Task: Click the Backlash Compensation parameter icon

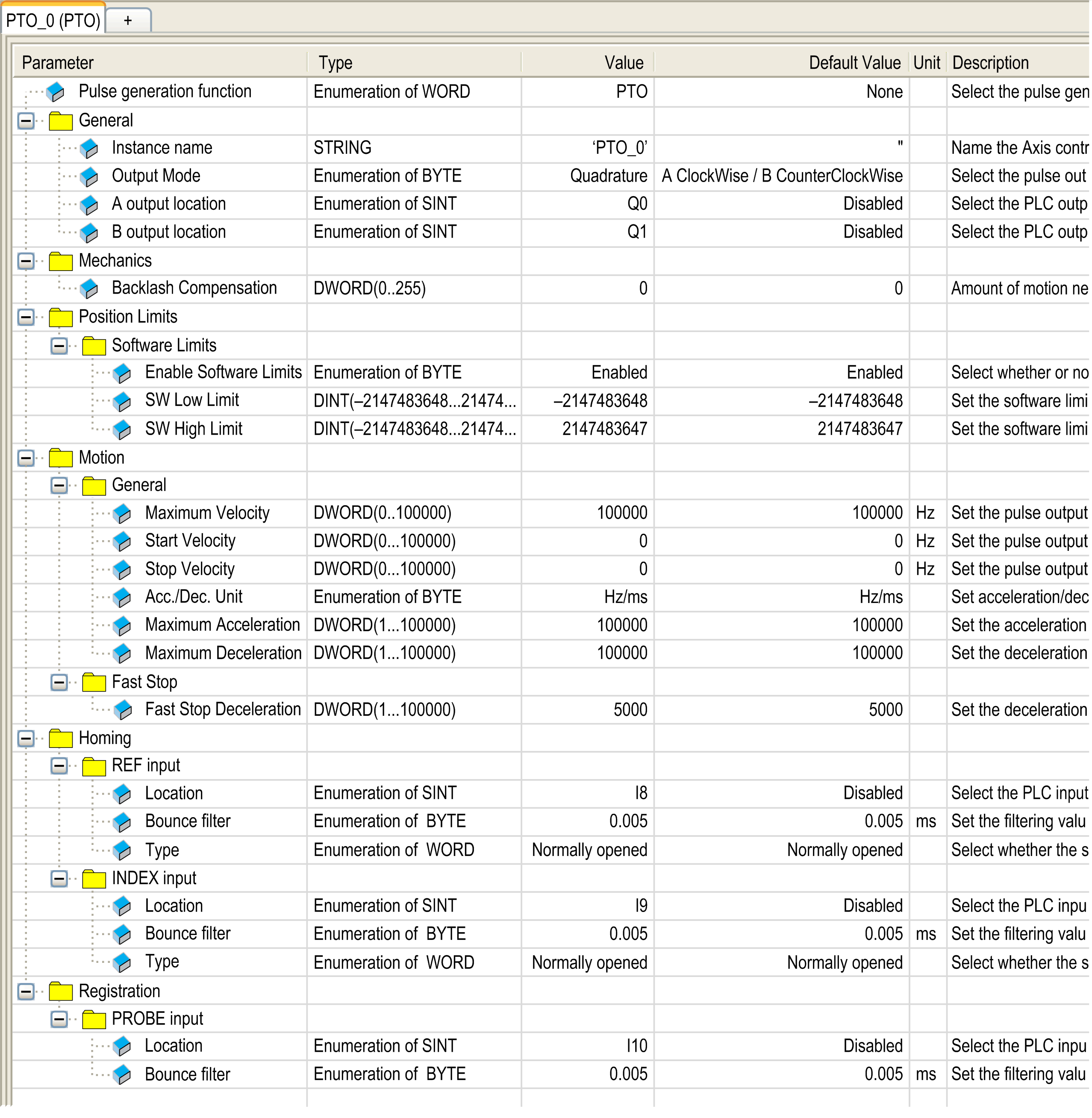Action: pos(89,288)
